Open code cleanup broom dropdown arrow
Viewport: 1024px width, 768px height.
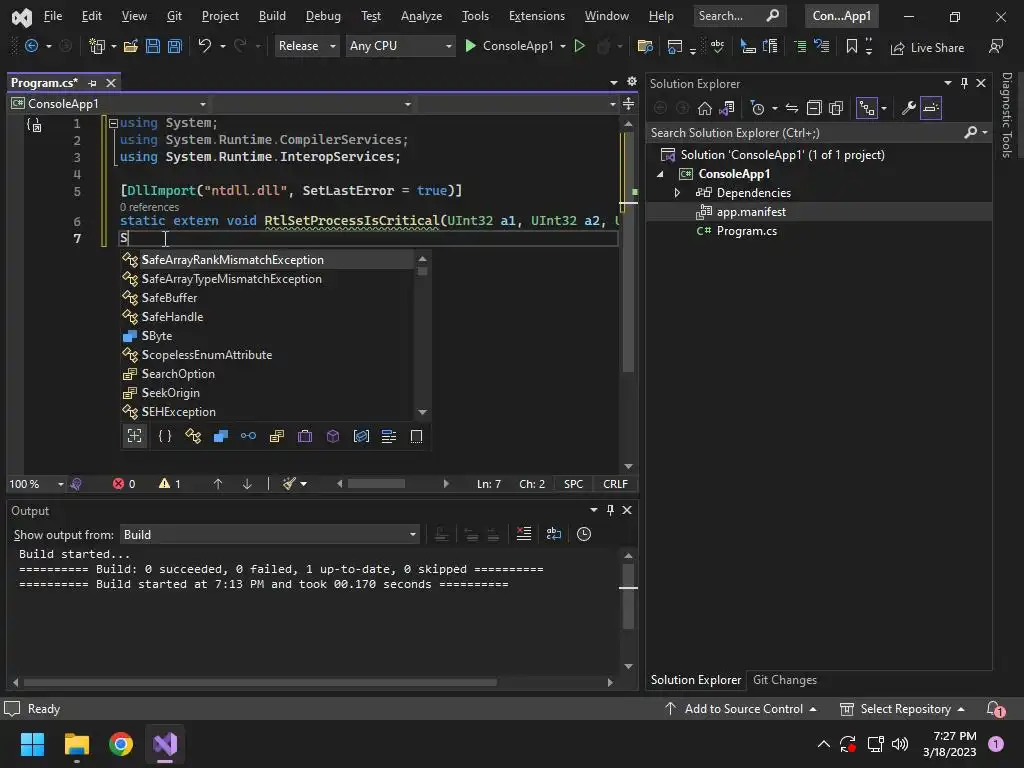304,484
